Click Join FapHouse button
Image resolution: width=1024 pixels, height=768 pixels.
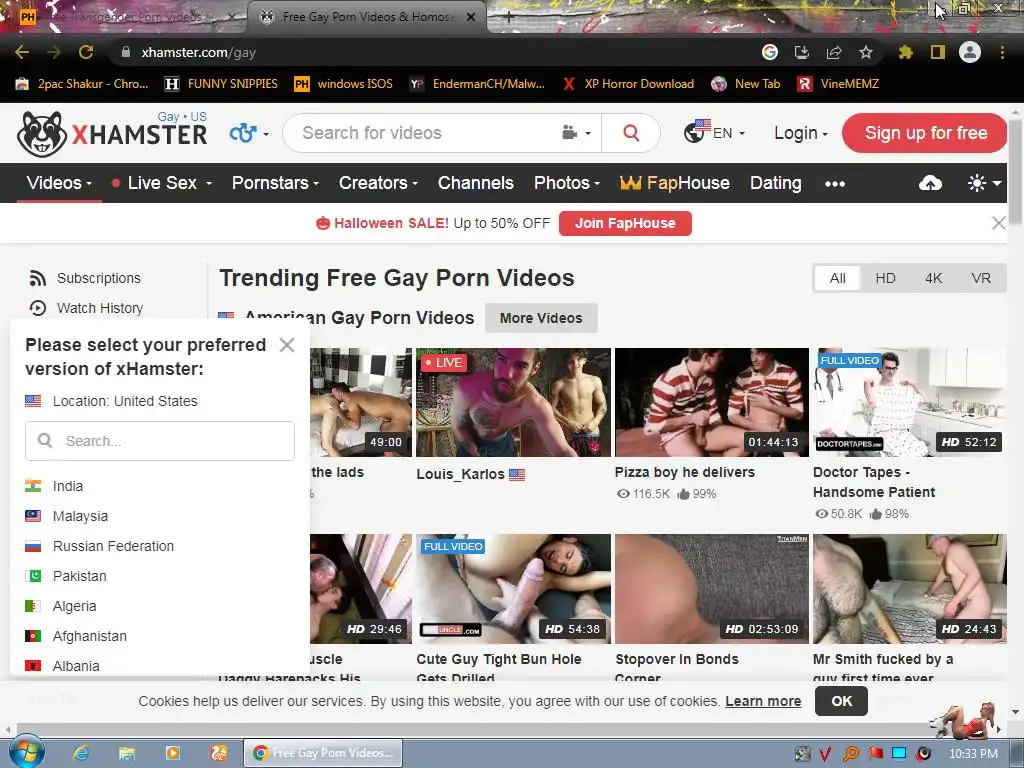point(625,223)
